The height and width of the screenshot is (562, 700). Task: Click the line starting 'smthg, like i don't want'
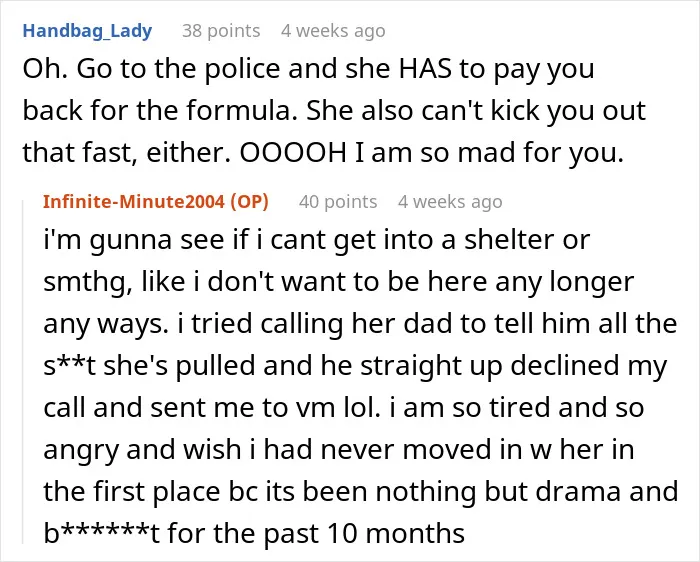click(x=338, y=282)
